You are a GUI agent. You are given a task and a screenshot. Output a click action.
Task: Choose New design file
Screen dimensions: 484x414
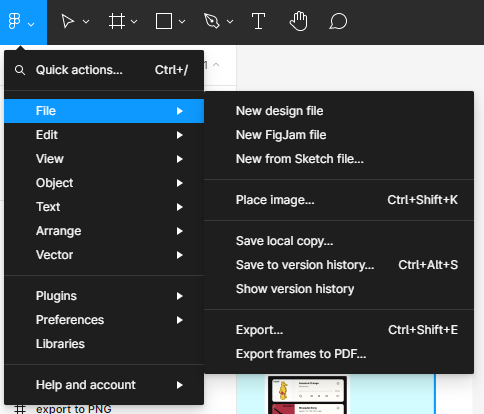pos(339,111)
